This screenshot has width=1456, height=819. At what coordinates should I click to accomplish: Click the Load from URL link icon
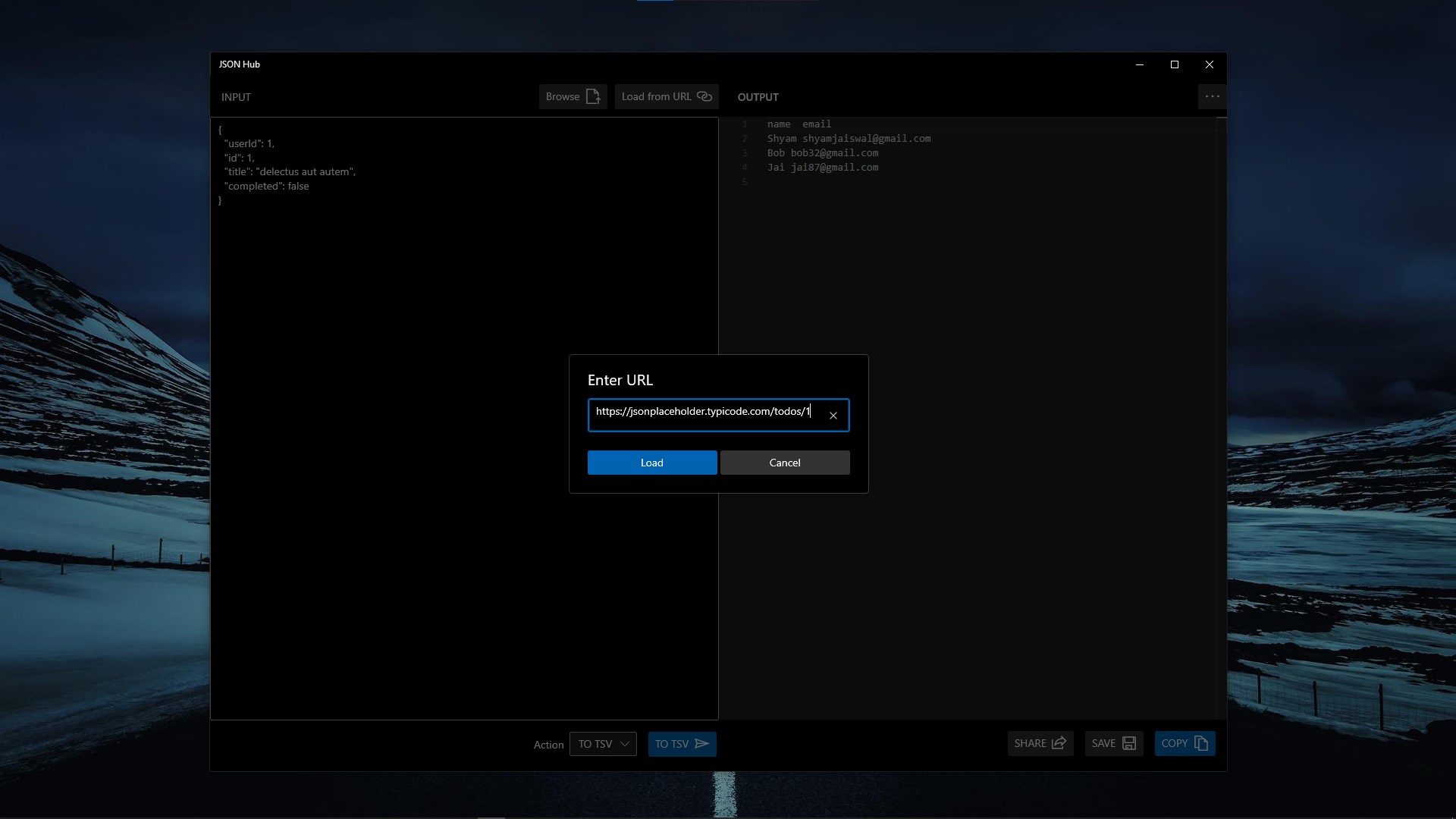[704, 96]
